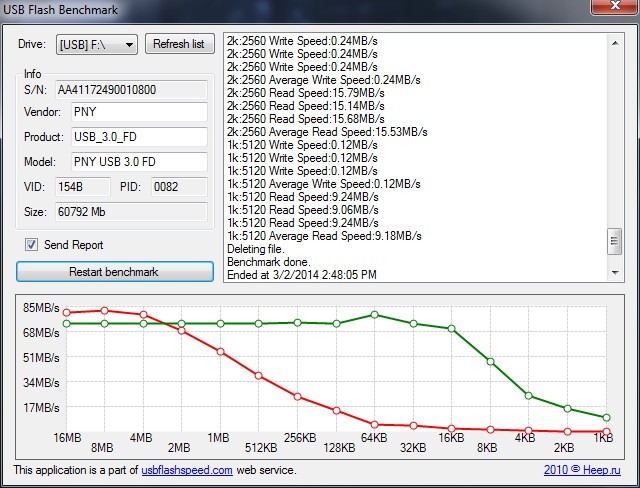640x488 pixels.
Task: Click red write-speed point at 512KB
Action: click(x=259, y=376)
